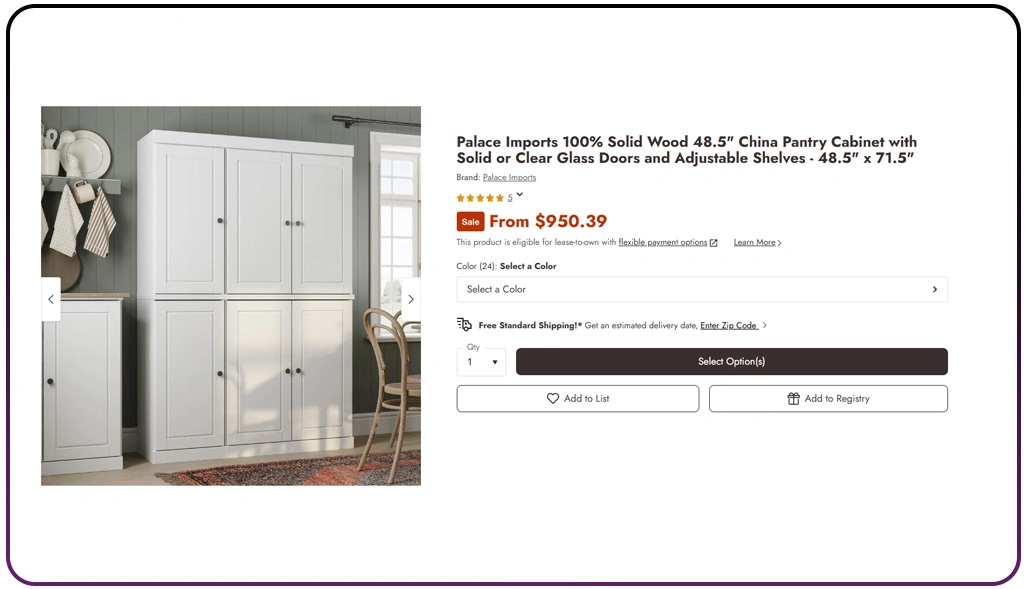Open flexible payment options link
The width and height of the screenshot is (1026, 589).
(x=663, y=242)
